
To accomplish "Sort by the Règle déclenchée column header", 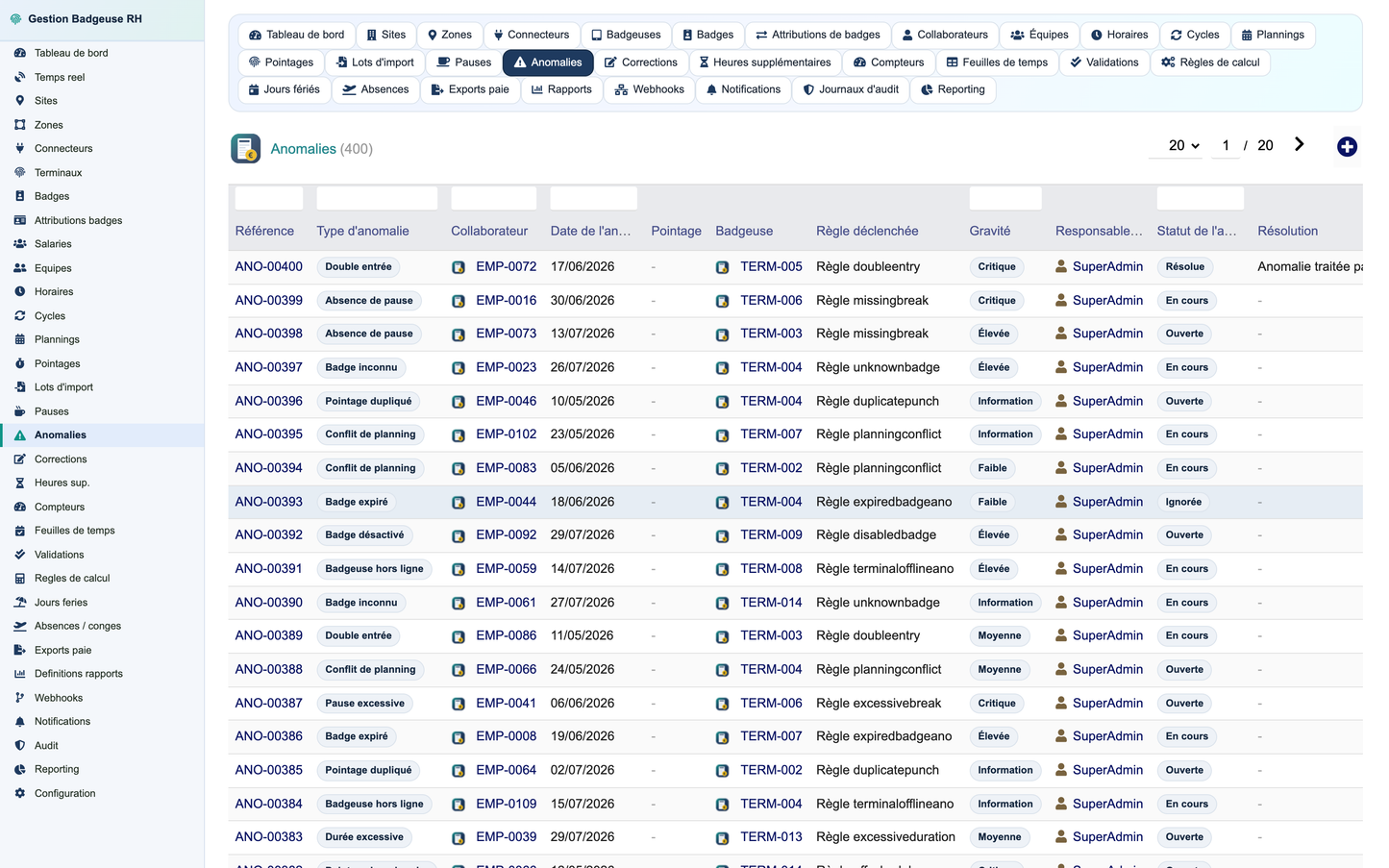I will [867, 231].
